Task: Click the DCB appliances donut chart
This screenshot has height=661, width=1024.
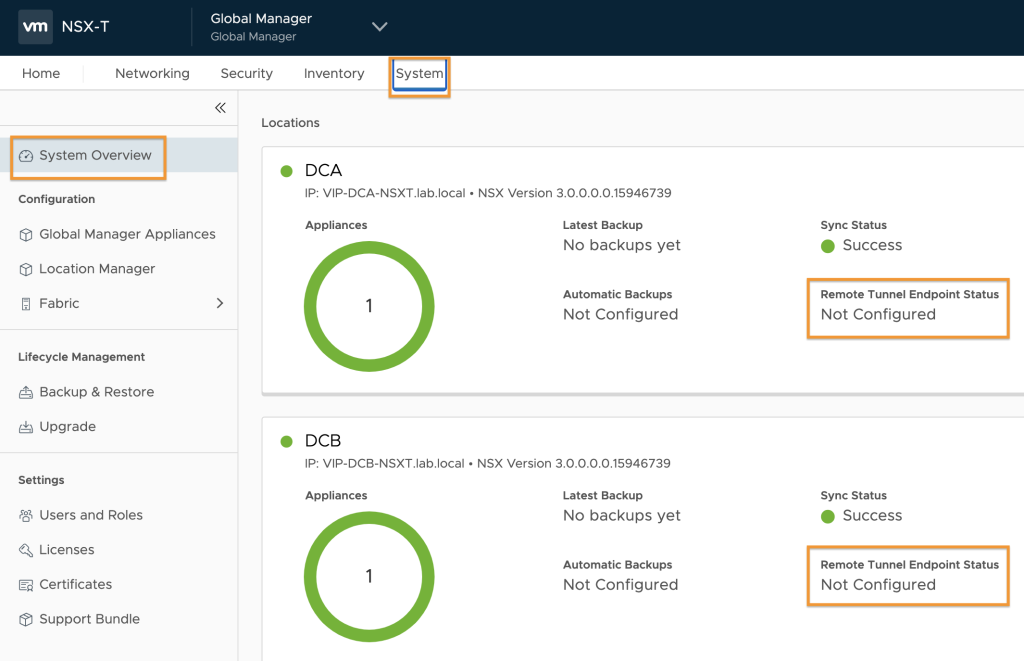Action: [369, 577]
